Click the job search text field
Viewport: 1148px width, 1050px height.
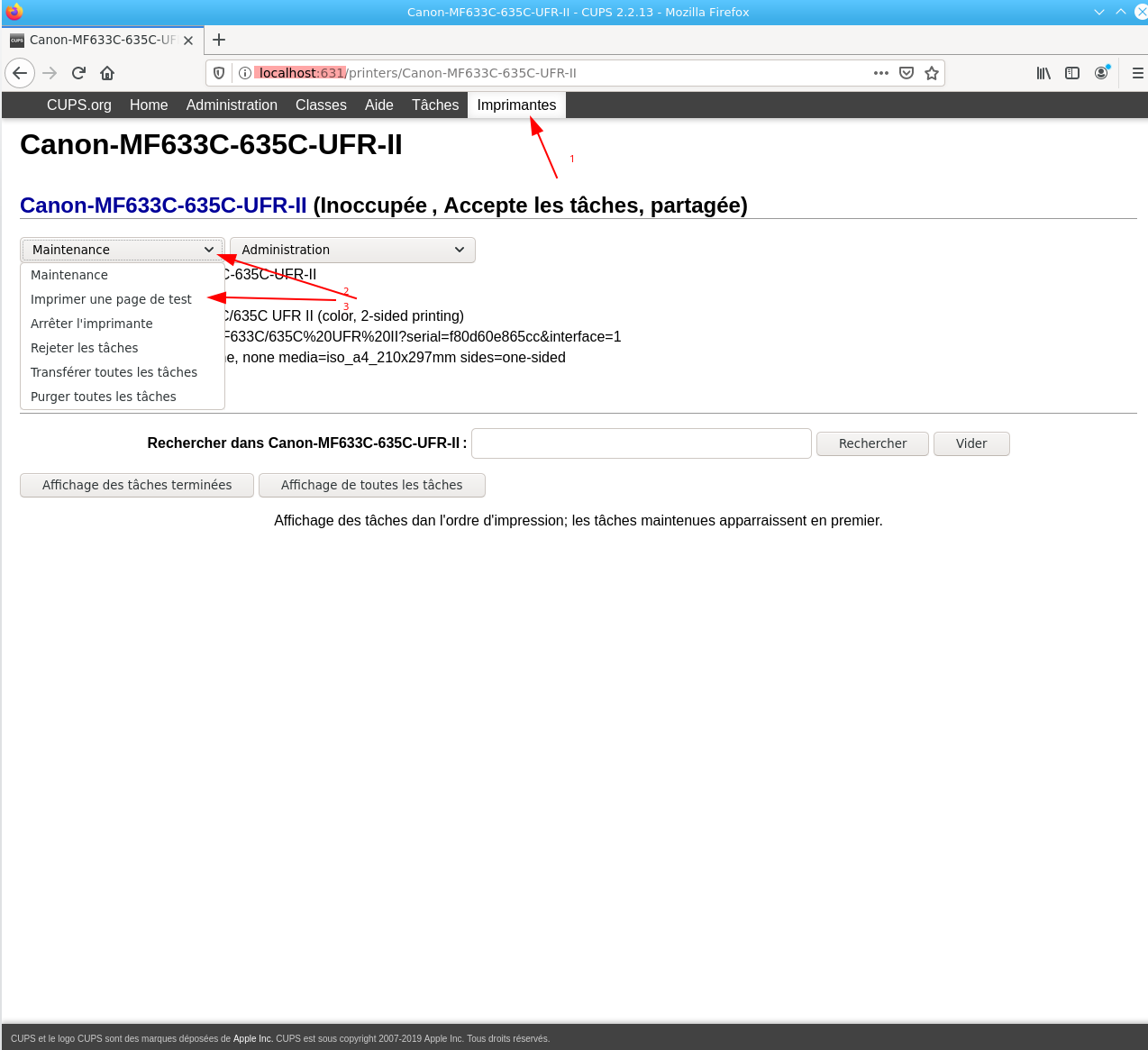(642, 443)
